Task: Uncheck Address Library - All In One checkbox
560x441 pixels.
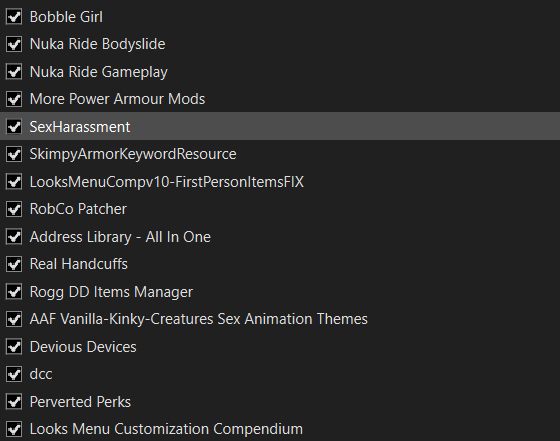Action: click(x=14, y=237)
